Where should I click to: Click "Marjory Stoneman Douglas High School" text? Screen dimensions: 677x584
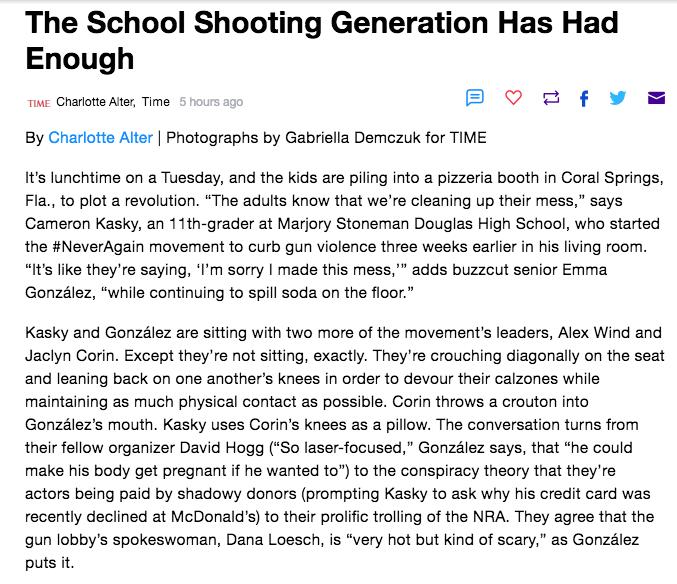(x=421, y=224)
